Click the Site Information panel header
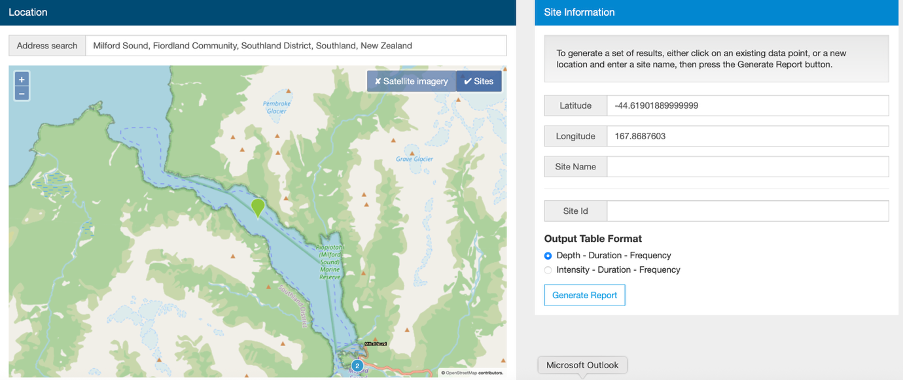The width and height of the screenshot is (904, 380). (717, 12)
